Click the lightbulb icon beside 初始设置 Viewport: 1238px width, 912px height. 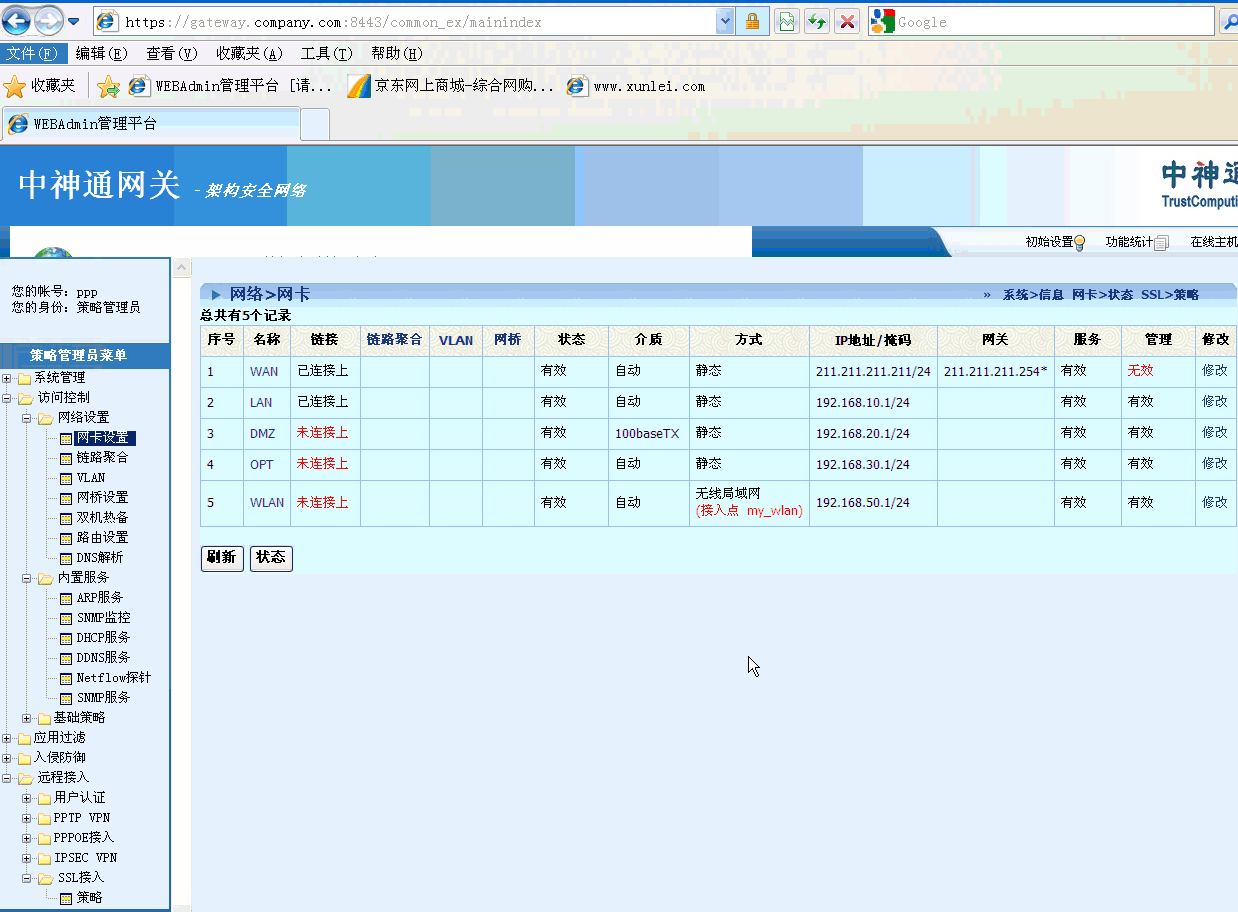(1080, 243)
